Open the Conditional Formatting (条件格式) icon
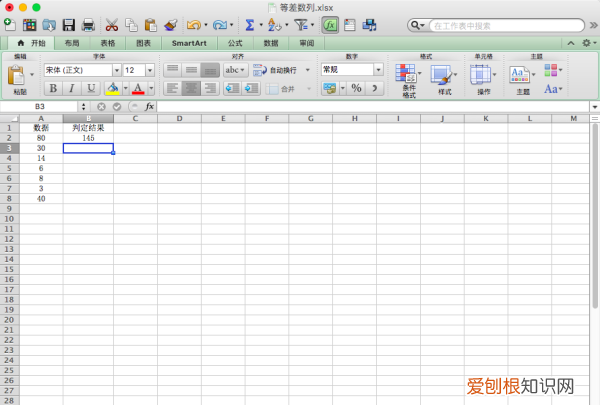600x405 pixels. 407,78
